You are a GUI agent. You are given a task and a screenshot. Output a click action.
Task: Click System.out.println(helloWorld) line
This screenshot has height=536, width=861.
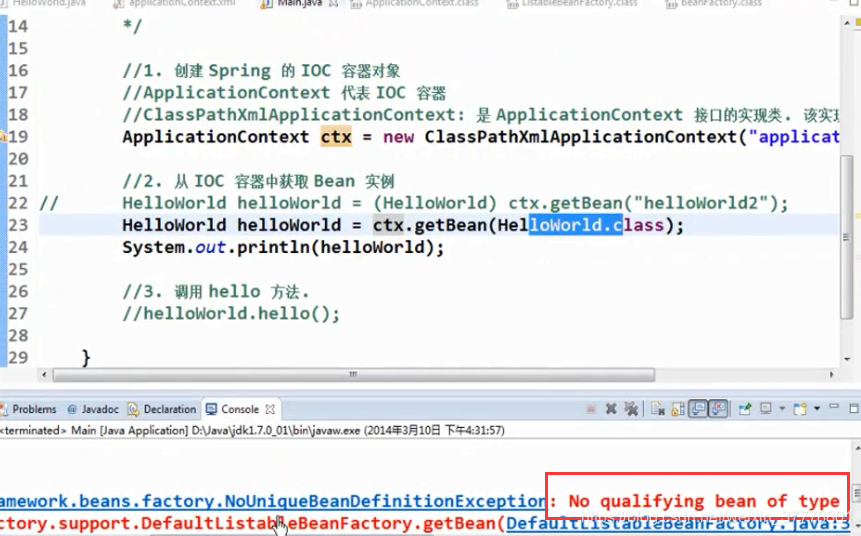point(283,248)
